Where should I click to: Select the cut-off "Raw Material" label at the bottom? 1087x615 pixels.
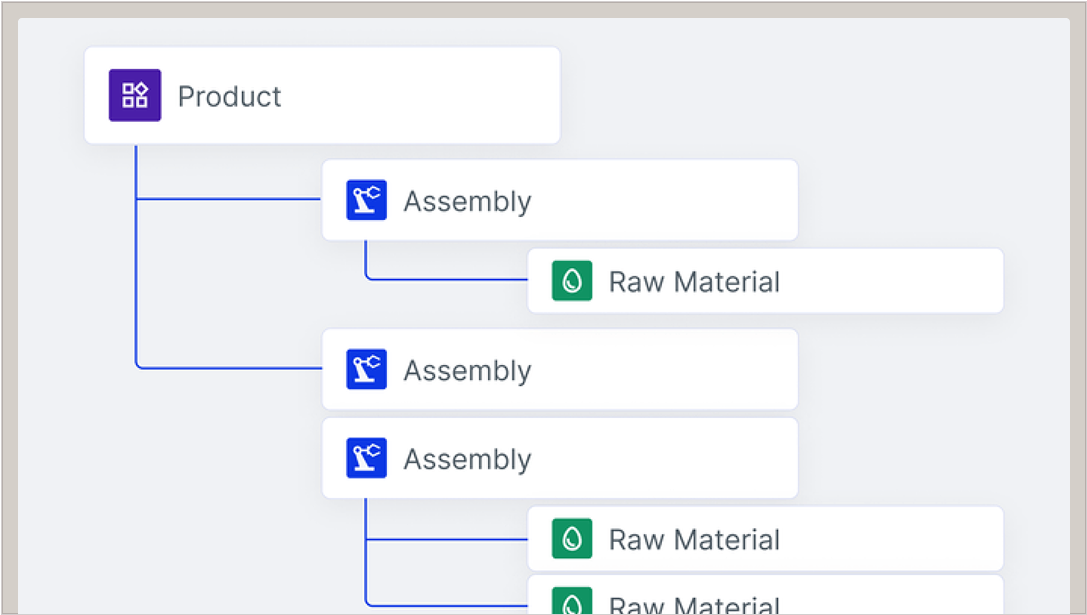tap(694, 605)
